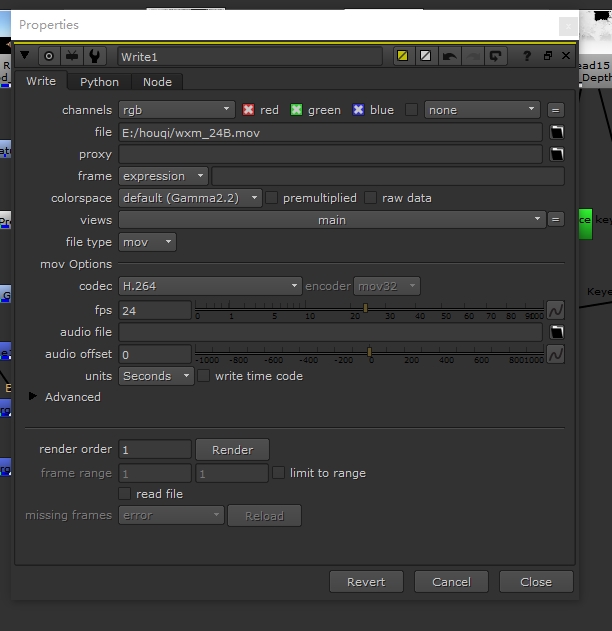Float the Write1 properties panel
Image resolution: width=612 pixels, height=631 pixels.
(548, 56)
